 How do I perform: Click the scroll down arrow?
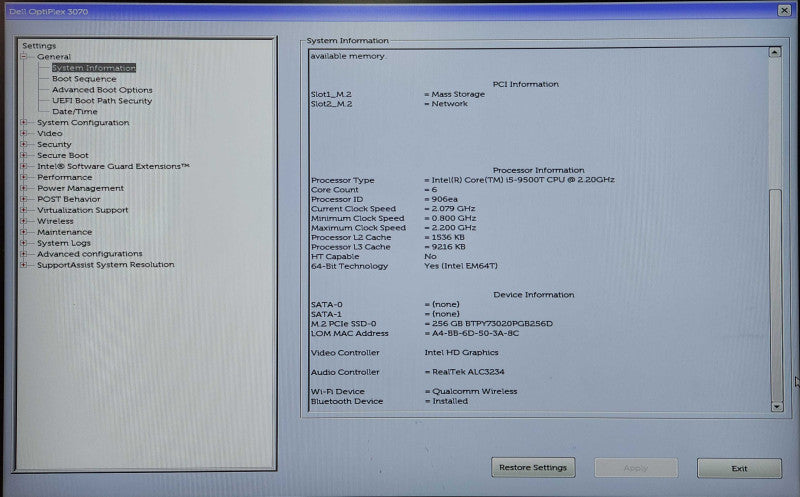click(777, 407)
